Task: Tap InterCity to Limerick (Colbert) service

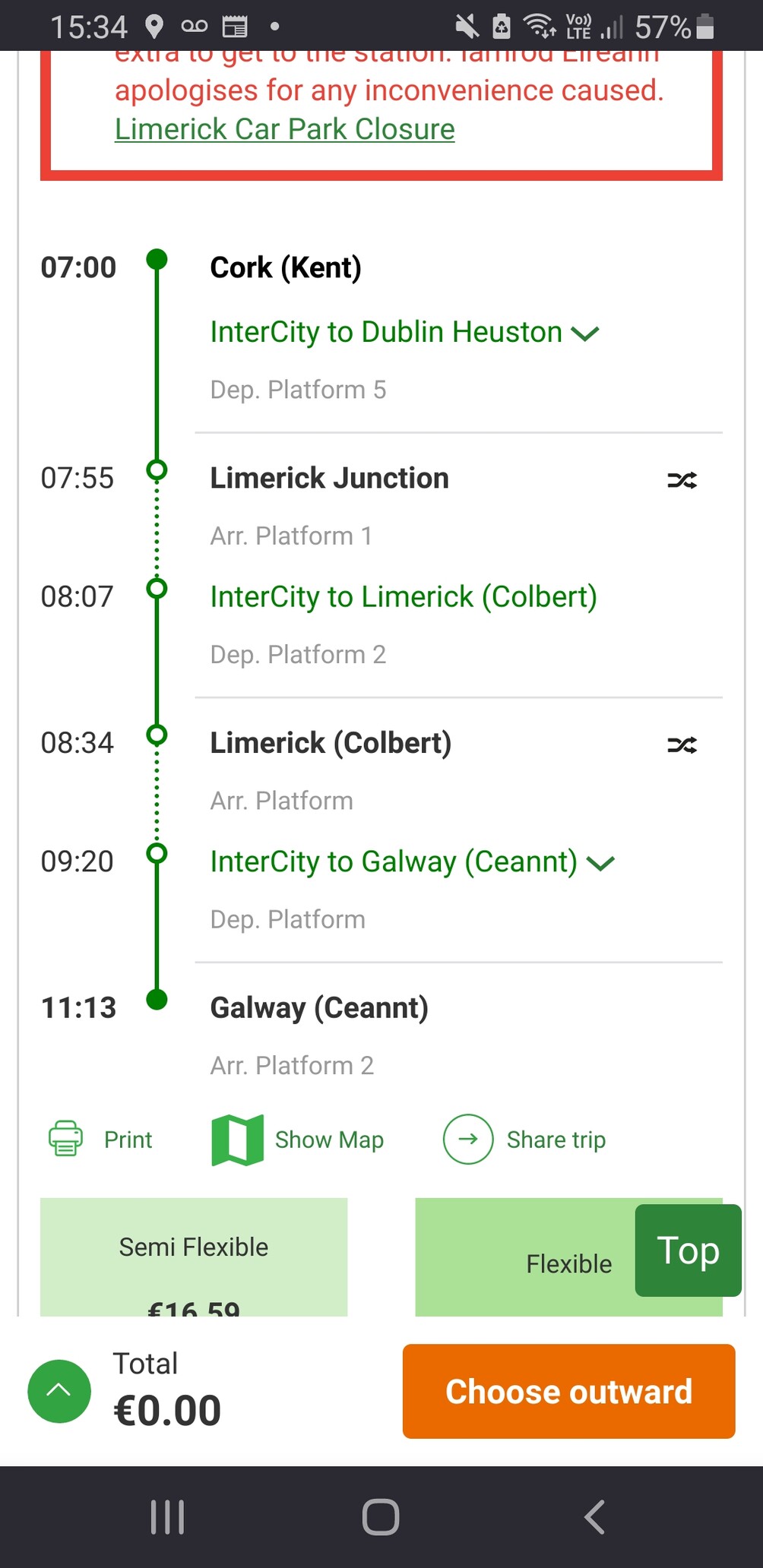Action: point(404,597)
